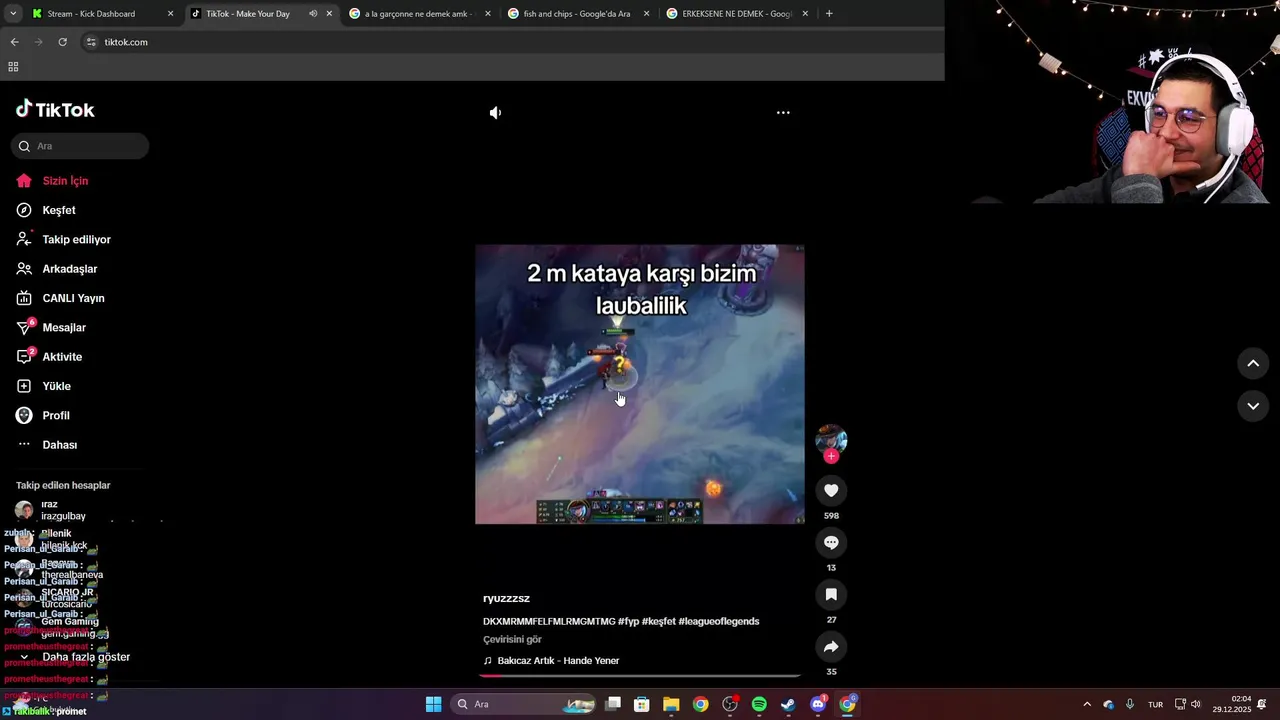Open the apps grid in bookmarks bar
Screen dimensions: 1280x720
point(13,67)
